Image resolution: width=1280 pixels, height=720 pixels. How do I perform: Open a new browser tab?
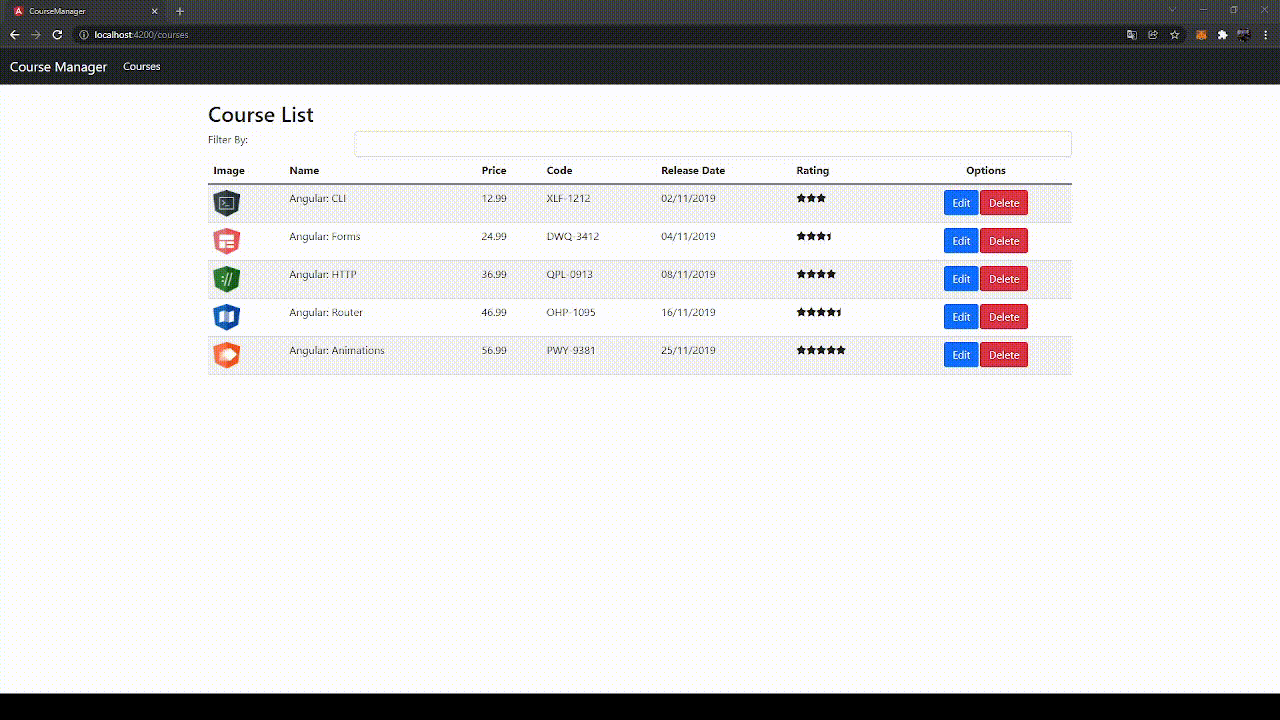[x=180, y=11]
